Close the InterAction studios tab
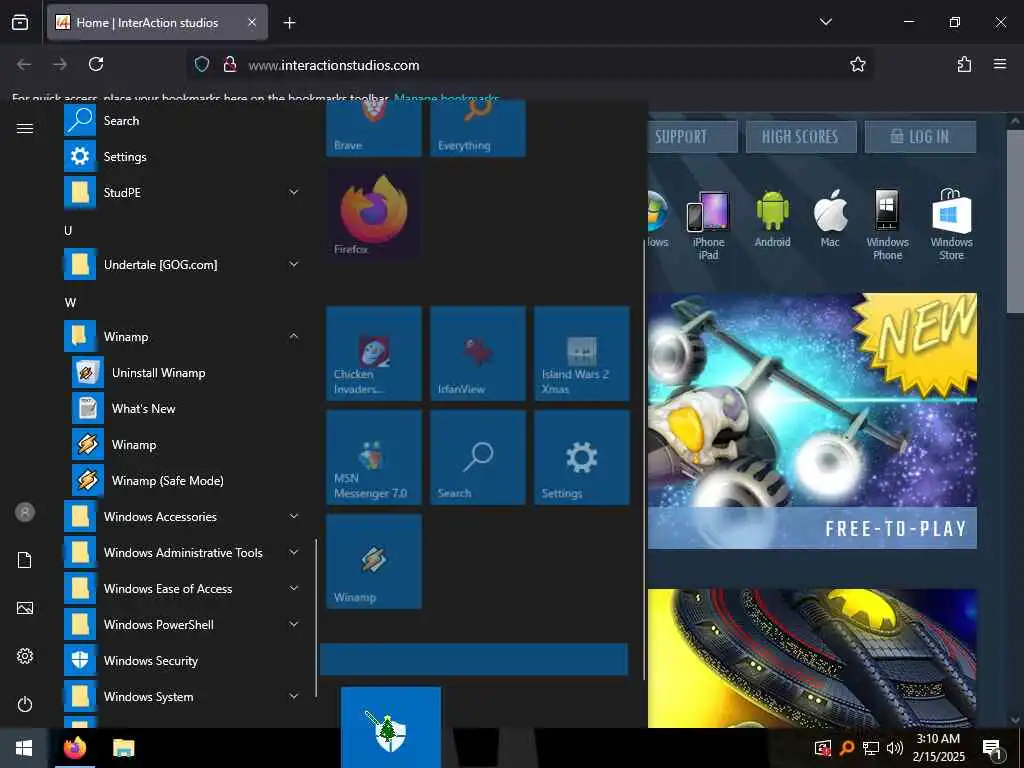Image resolution: width=1024 pixels, height=768 pixels. coord(252,22)
